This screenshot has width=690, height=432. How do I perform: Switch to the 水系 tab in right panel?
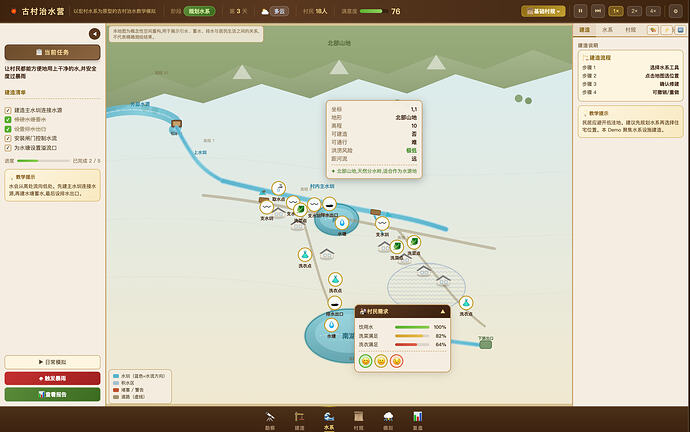tap(607, 29)
